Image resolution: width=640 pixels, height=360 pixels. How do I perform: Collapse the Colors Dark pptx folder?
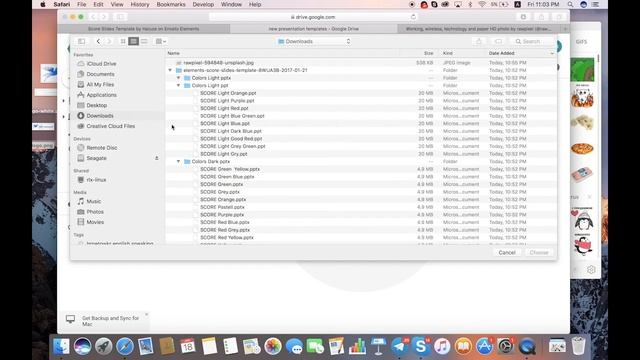(178, 162)
